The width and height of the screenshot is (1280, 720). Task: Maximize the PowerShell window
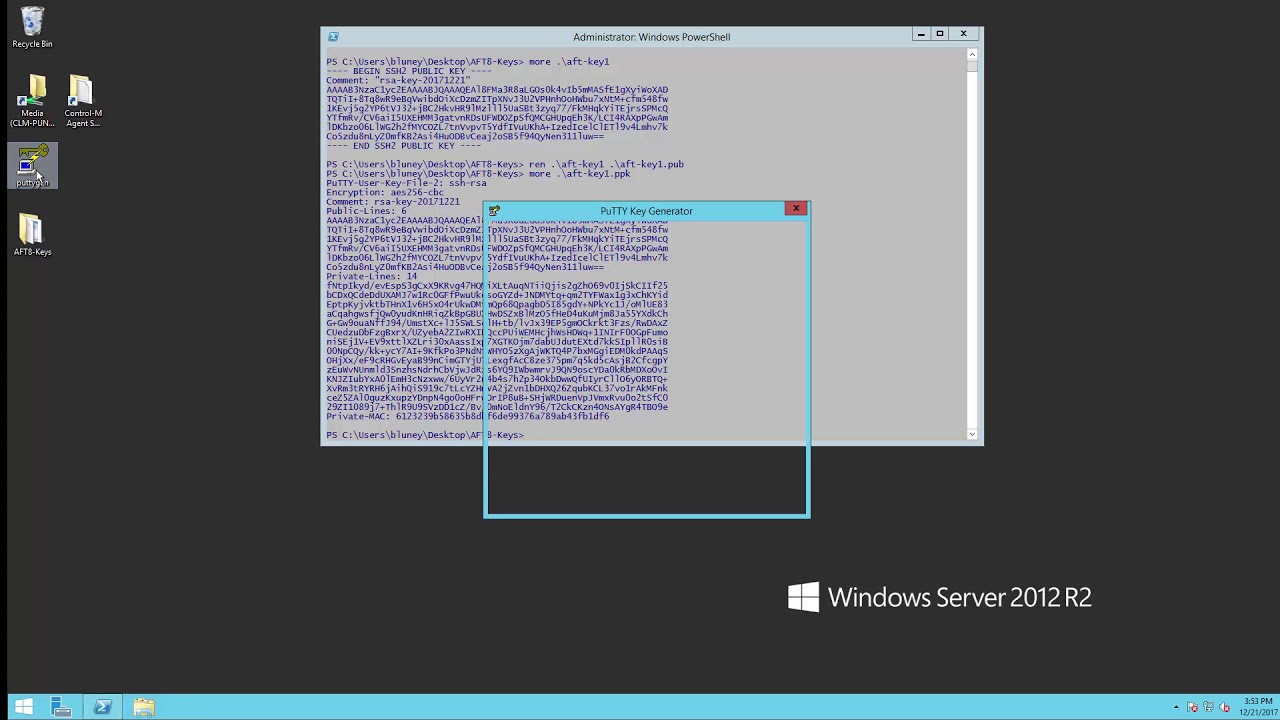pos(940,34)
